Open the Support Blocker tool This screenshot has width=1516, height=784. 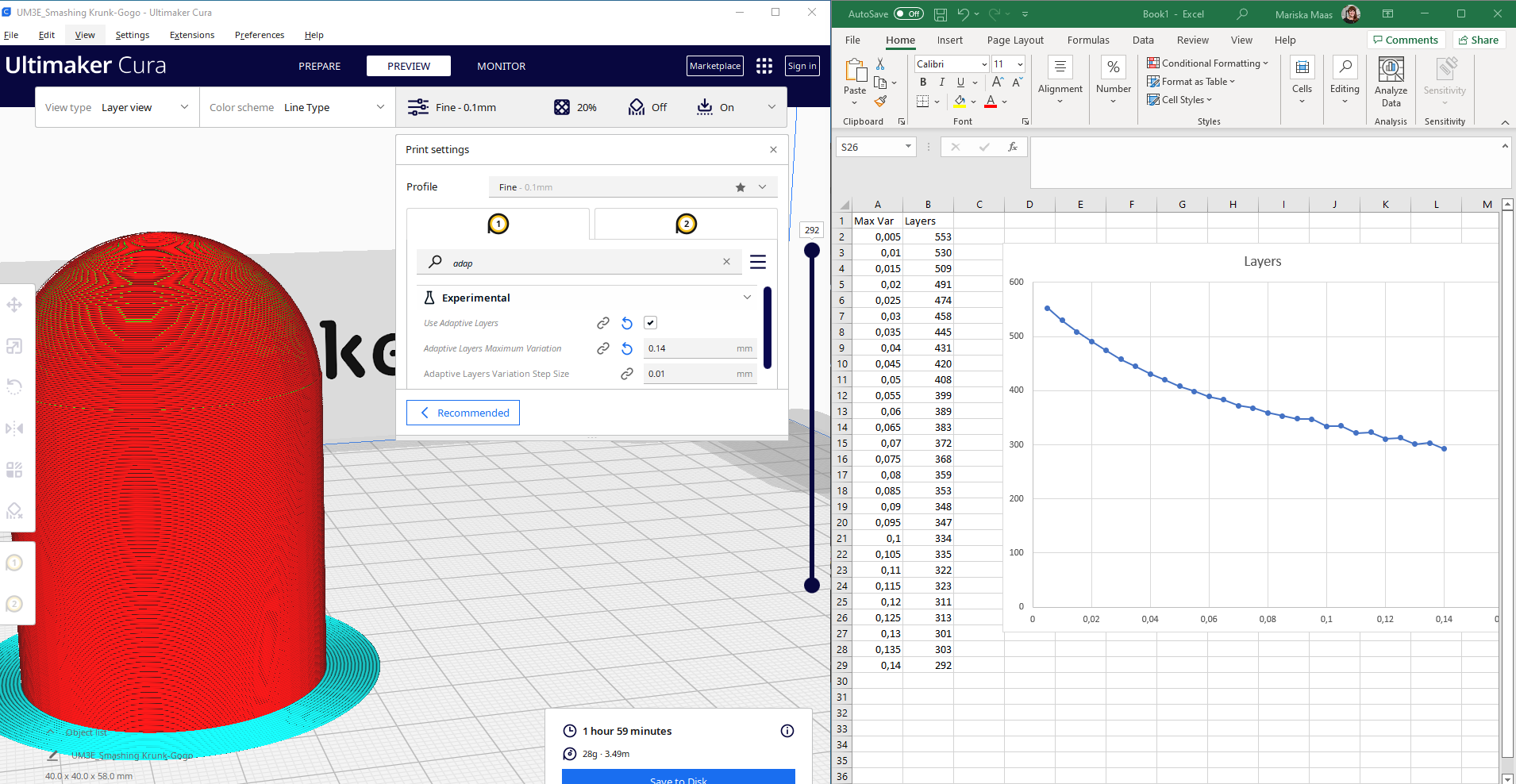13,510
